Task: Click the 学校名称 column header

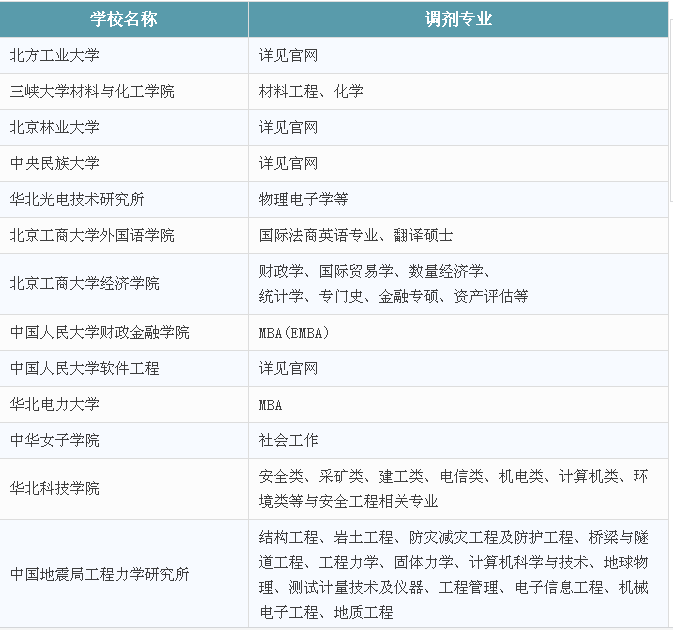Action: [124, 19]
